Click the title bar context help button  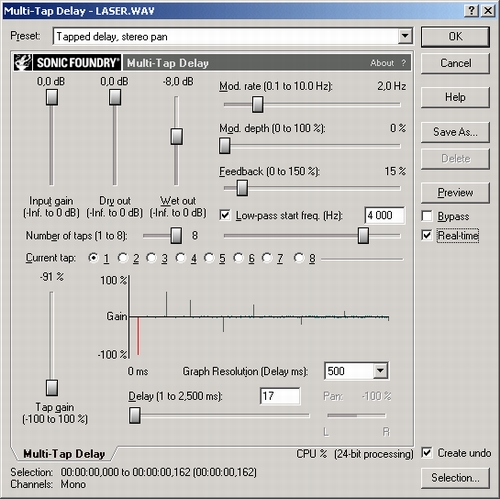472,11
